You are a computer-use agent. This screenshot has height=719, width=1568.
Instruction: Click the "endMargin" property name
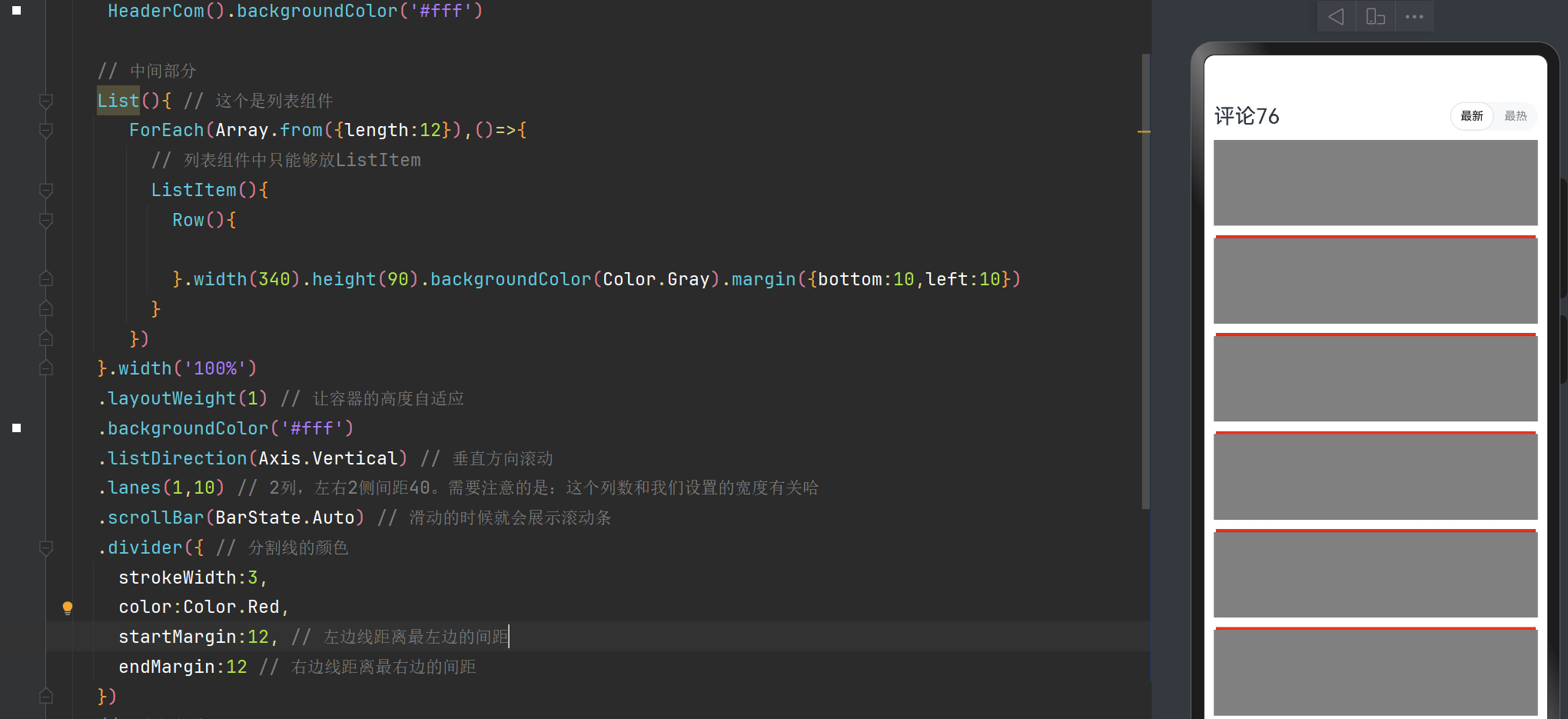167,667
